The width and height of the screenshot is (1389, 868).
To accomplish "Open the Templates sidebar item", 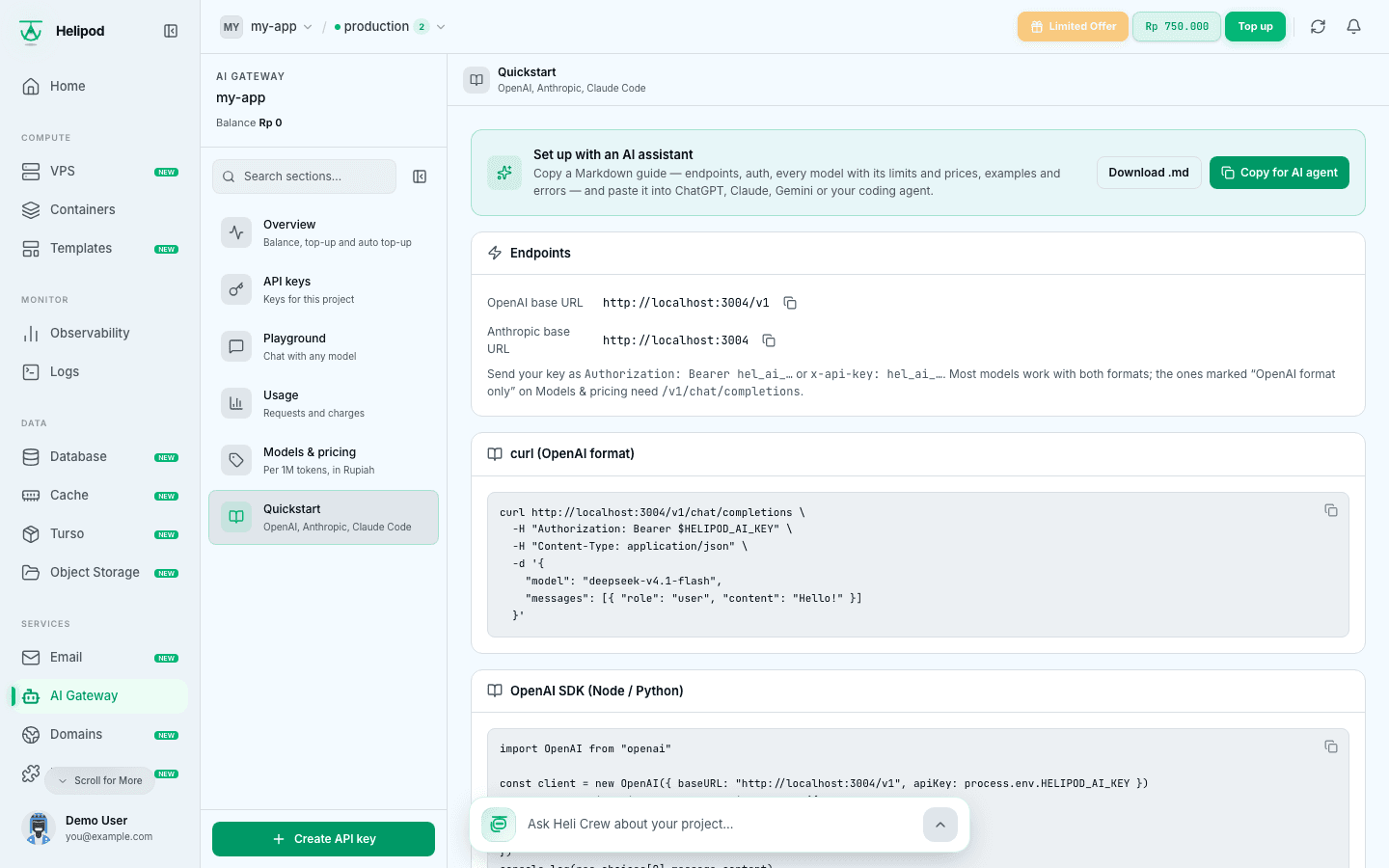I will pos(99,248).
